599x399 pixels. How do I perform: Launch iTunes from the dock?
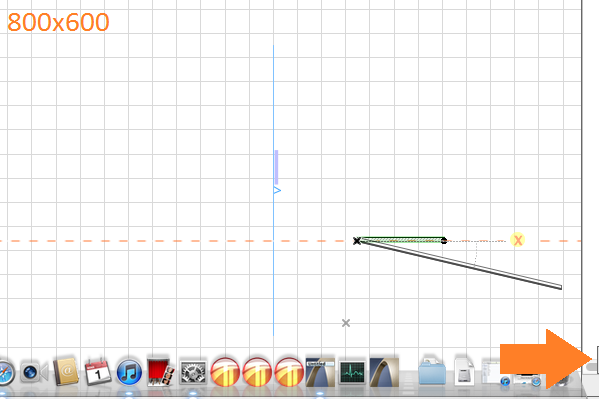129,372
